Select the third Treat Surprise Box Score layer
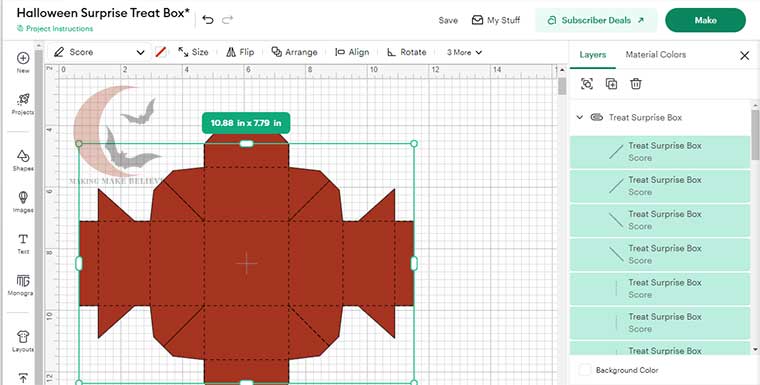Screen dimensions: 760x385 (x=660, y=220)
